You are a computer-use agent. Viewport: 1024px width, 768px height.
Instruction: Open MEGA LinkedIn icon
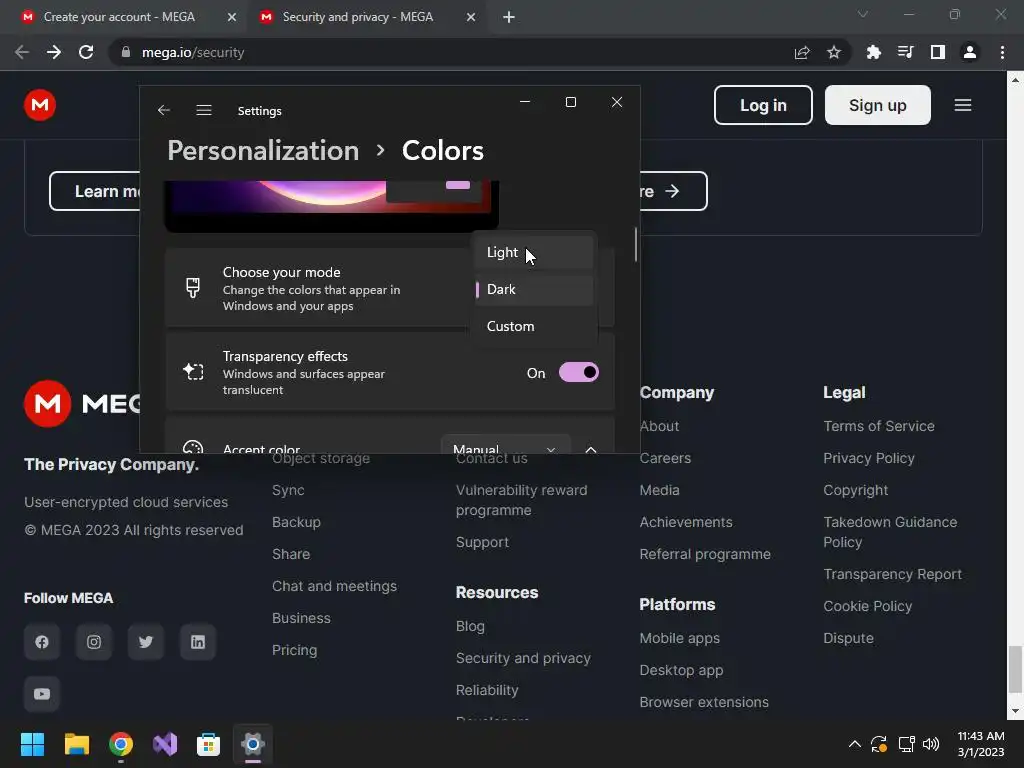pyautogui.click(x=198, y=642)
